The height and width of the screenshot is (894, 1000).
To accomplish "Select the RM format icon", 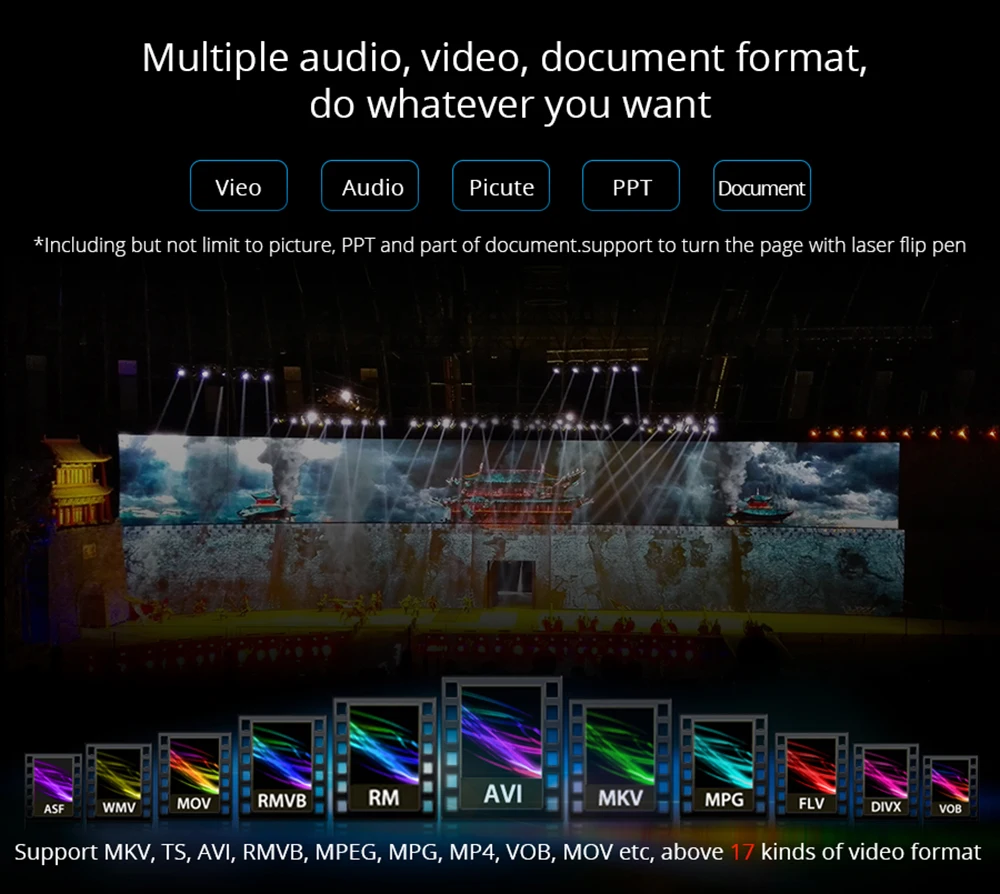I will (384, 757).
